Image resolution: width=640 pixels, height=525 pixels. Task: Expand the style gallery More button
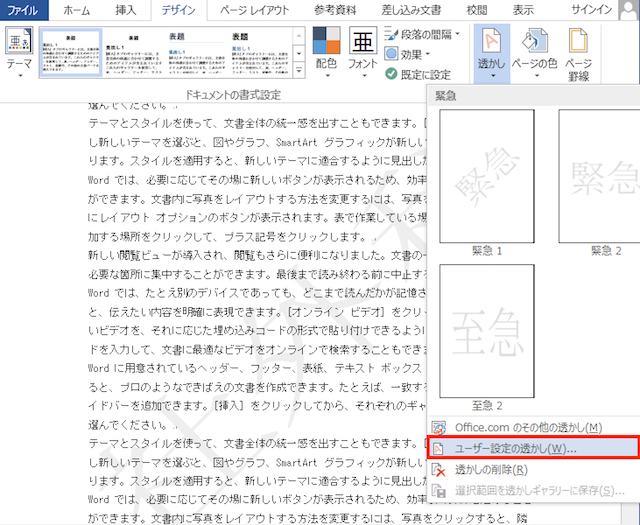point(299,71)
